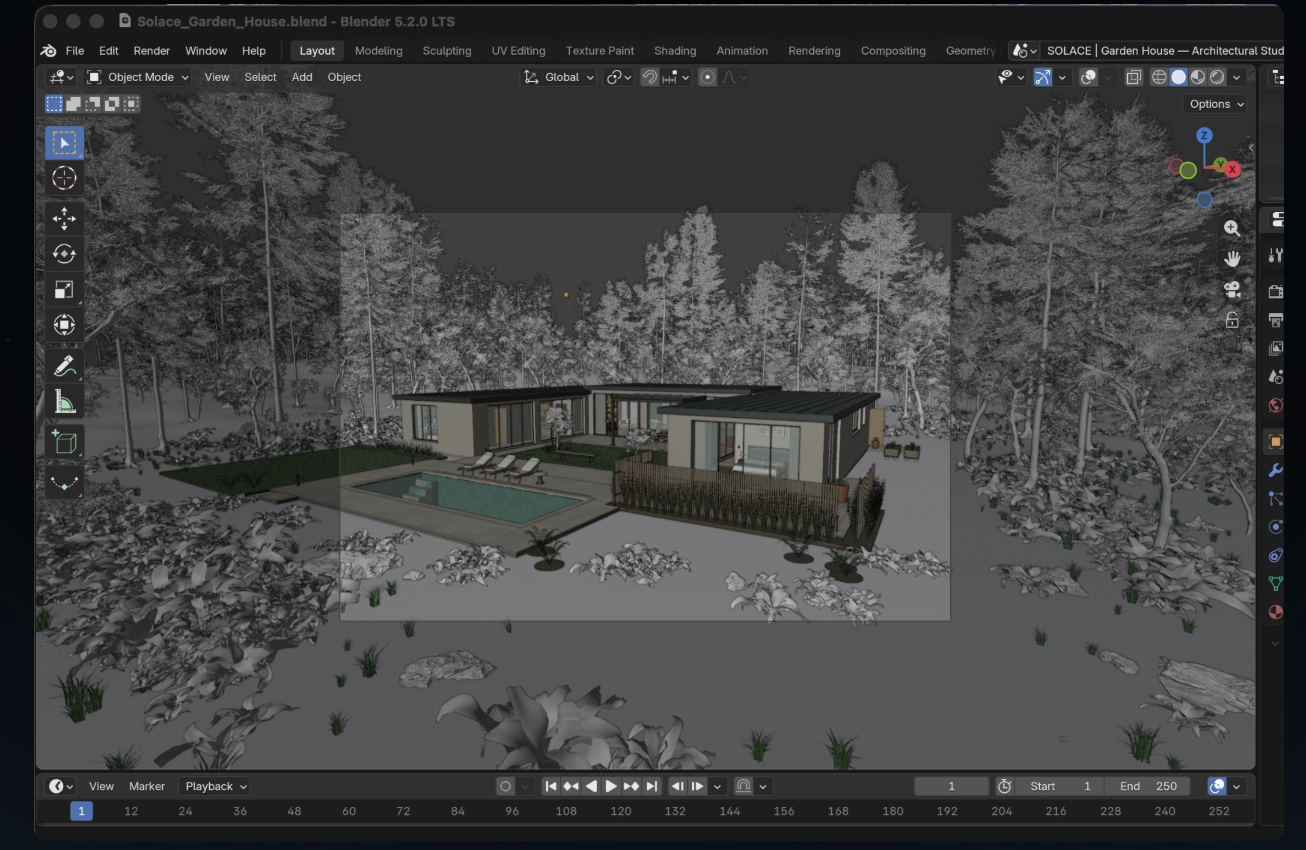Switch to the UV Editing workspace tab

(518, 51)
